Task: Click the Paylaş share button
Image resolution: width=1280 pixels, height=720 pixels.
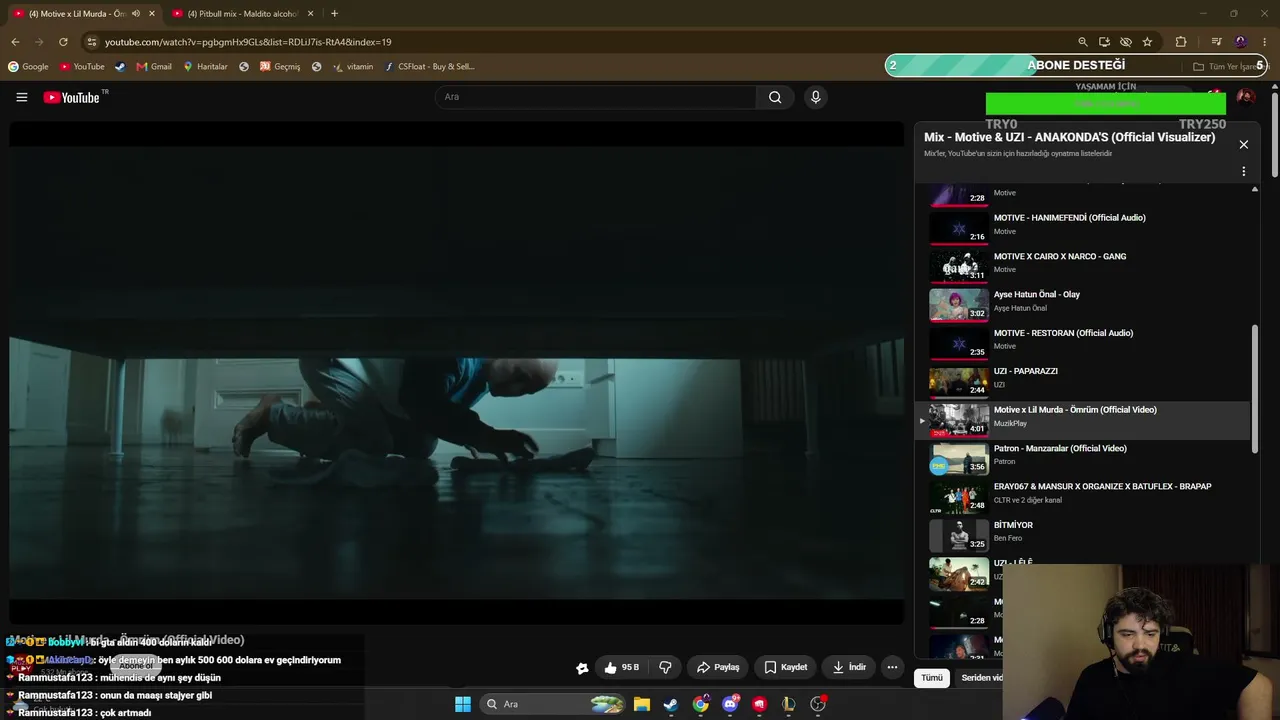Action: coord(718,667)
